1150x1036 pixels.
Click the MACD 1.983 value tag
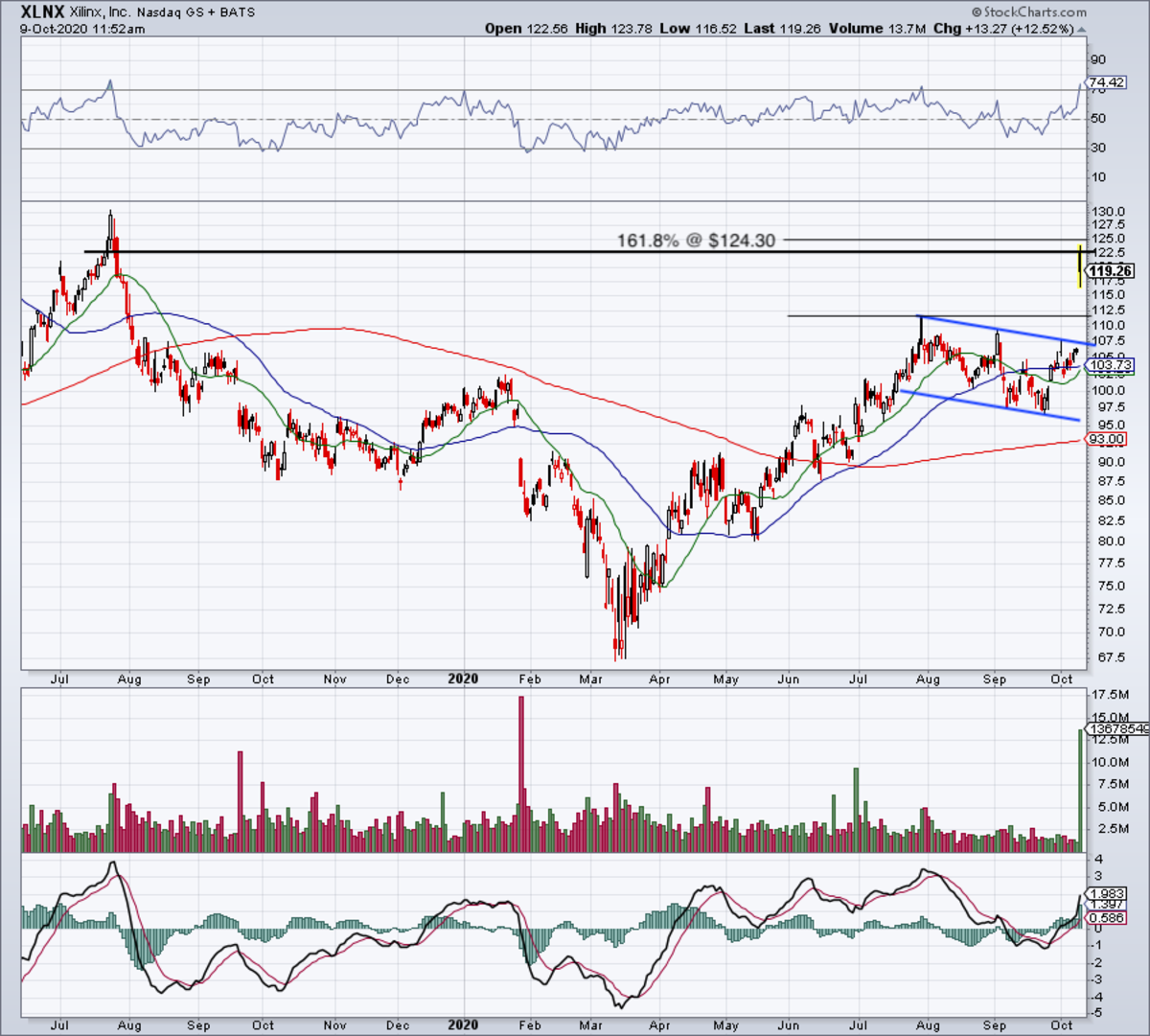coord(1107,893)
